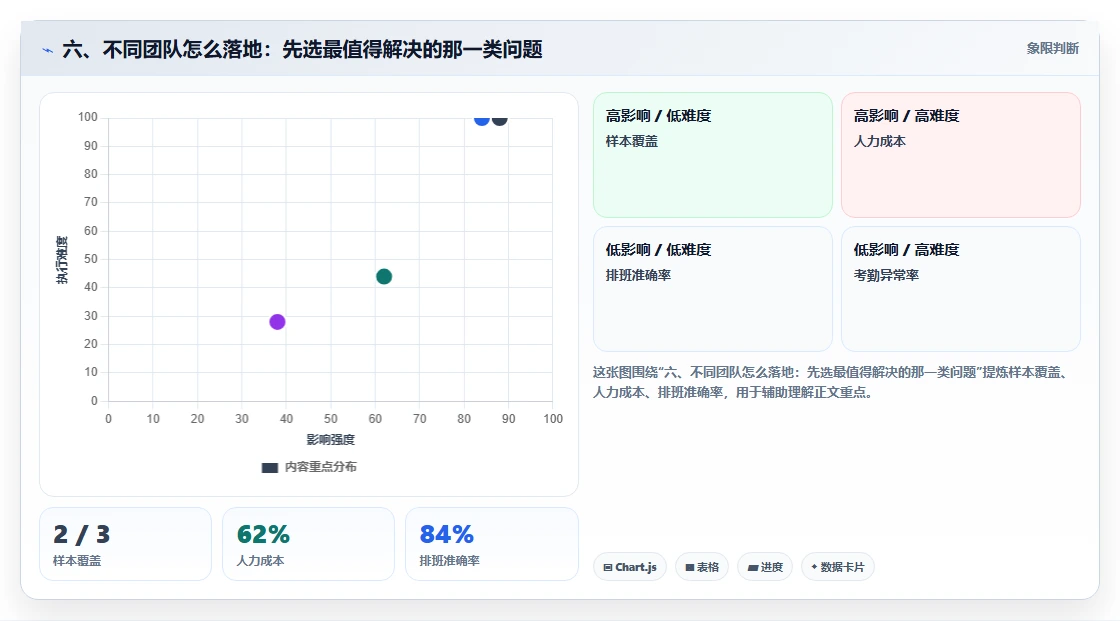Click the 62% stat value
The image size is (1120, 621).
point(263,535)
